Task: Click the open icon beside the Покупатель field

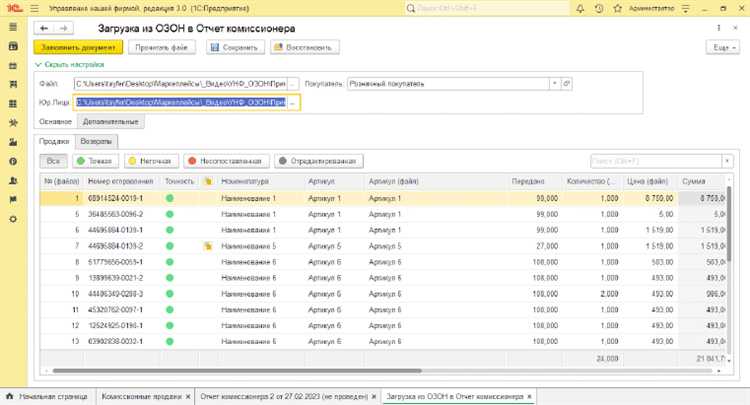Action: [x=567, y=84]
